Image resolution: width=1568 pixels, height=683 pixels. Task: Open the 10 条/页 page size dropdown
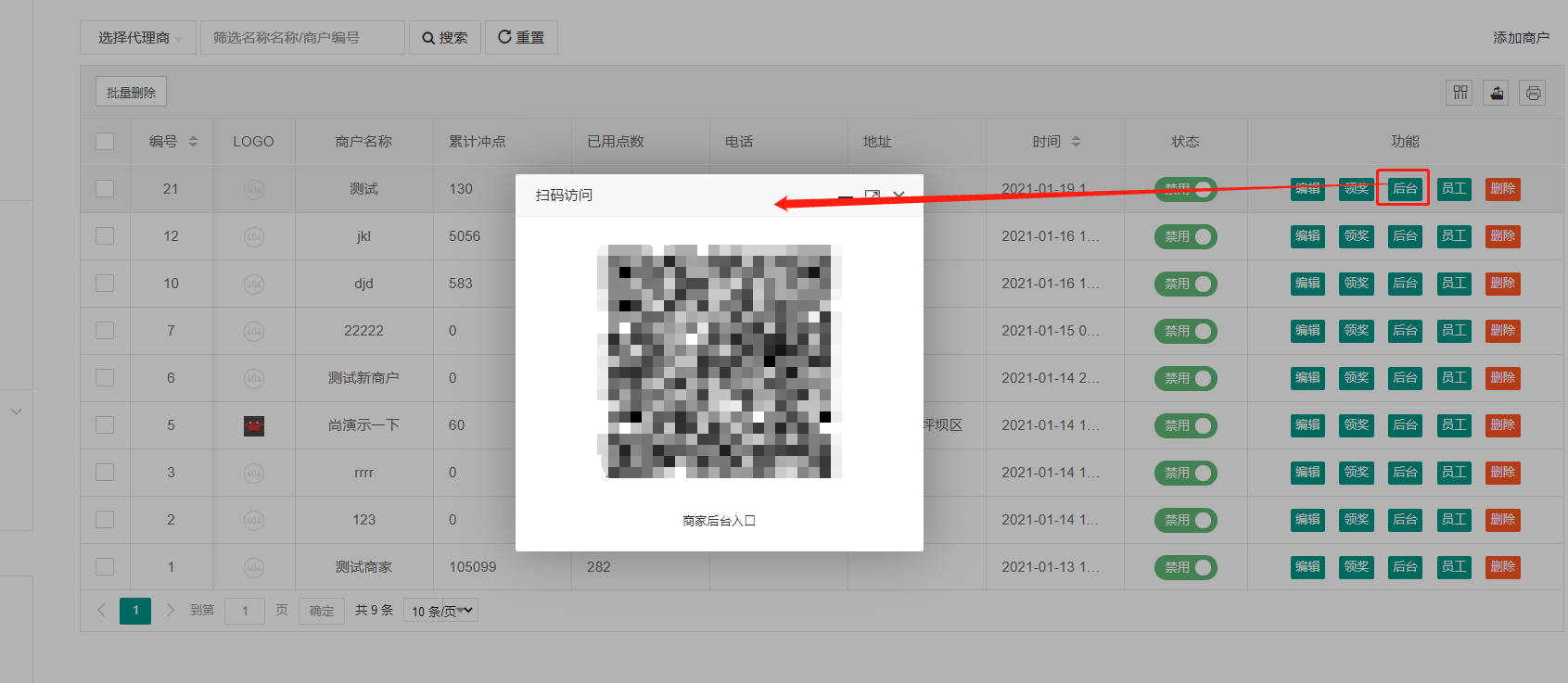point(440,611)
